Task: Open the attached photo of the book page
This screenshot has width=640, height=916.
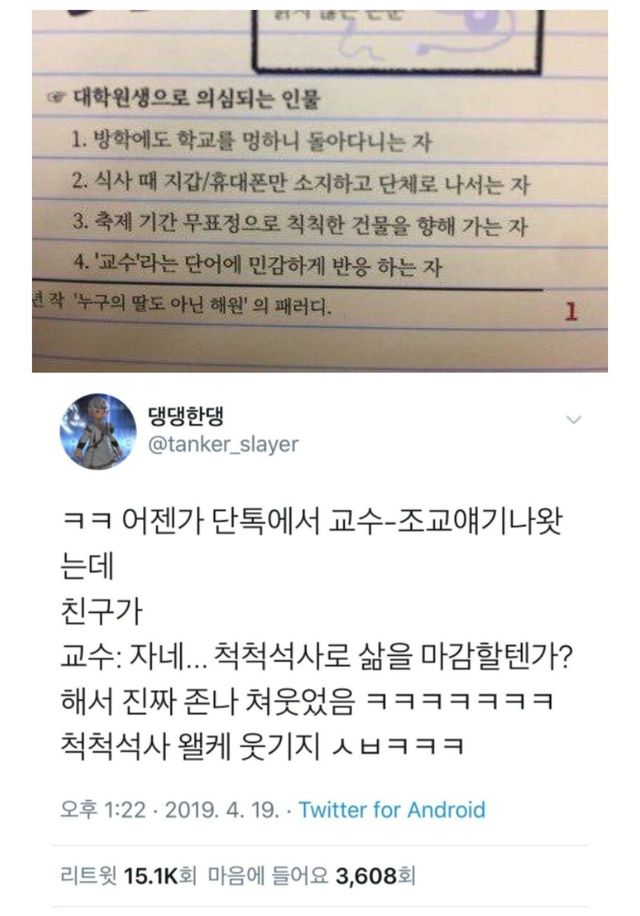Action: tap(319, 191)
